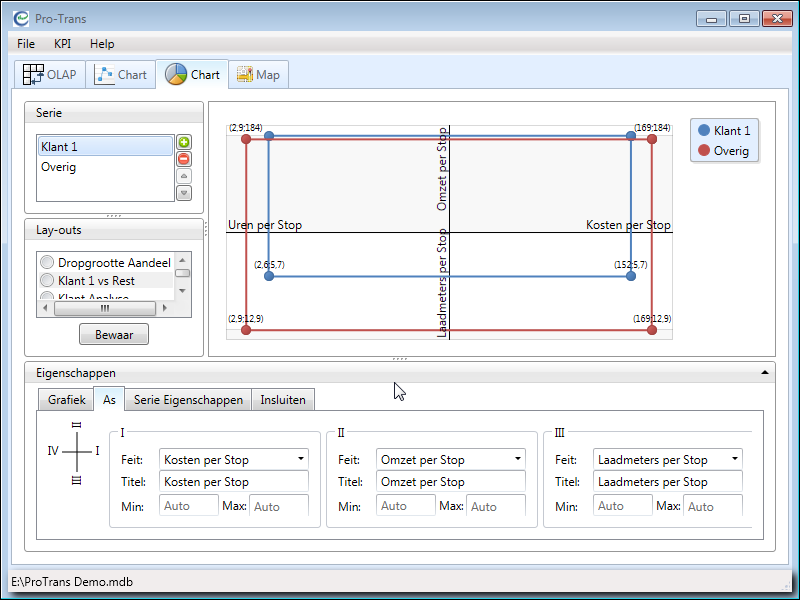Image resolution: width=800 pixels, height=600 pixels.
Task: Select the Klant 1 vs Rest radio button
Action: click(47, 281)
